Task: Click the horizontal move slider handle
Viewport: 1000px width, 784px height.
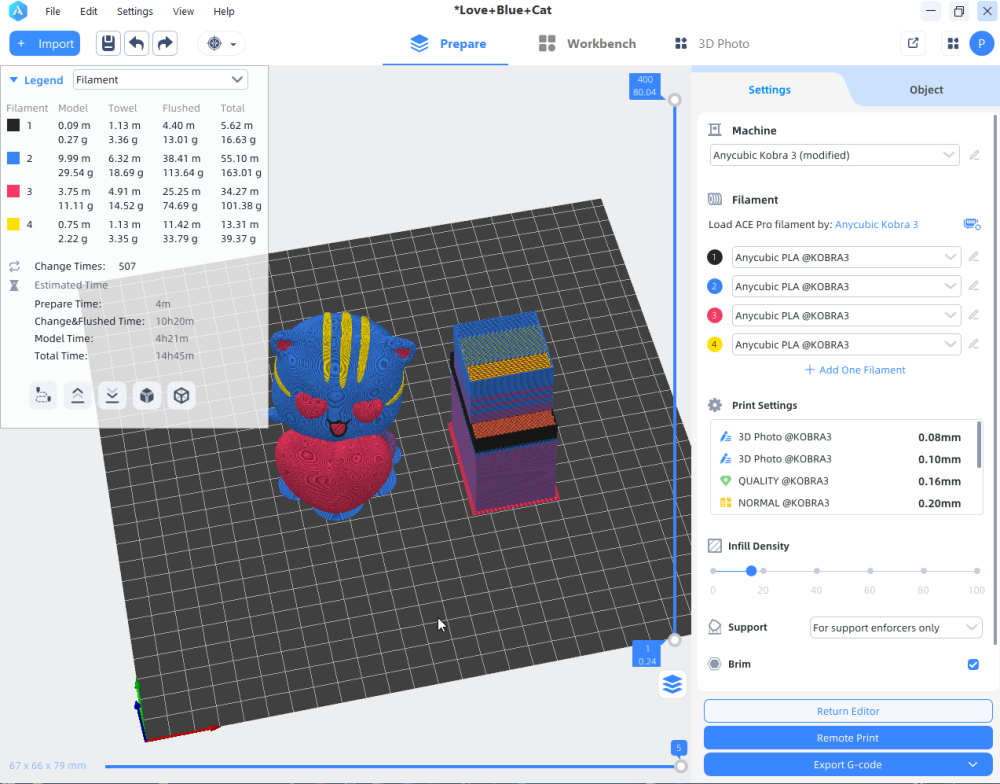Action: 680,766
